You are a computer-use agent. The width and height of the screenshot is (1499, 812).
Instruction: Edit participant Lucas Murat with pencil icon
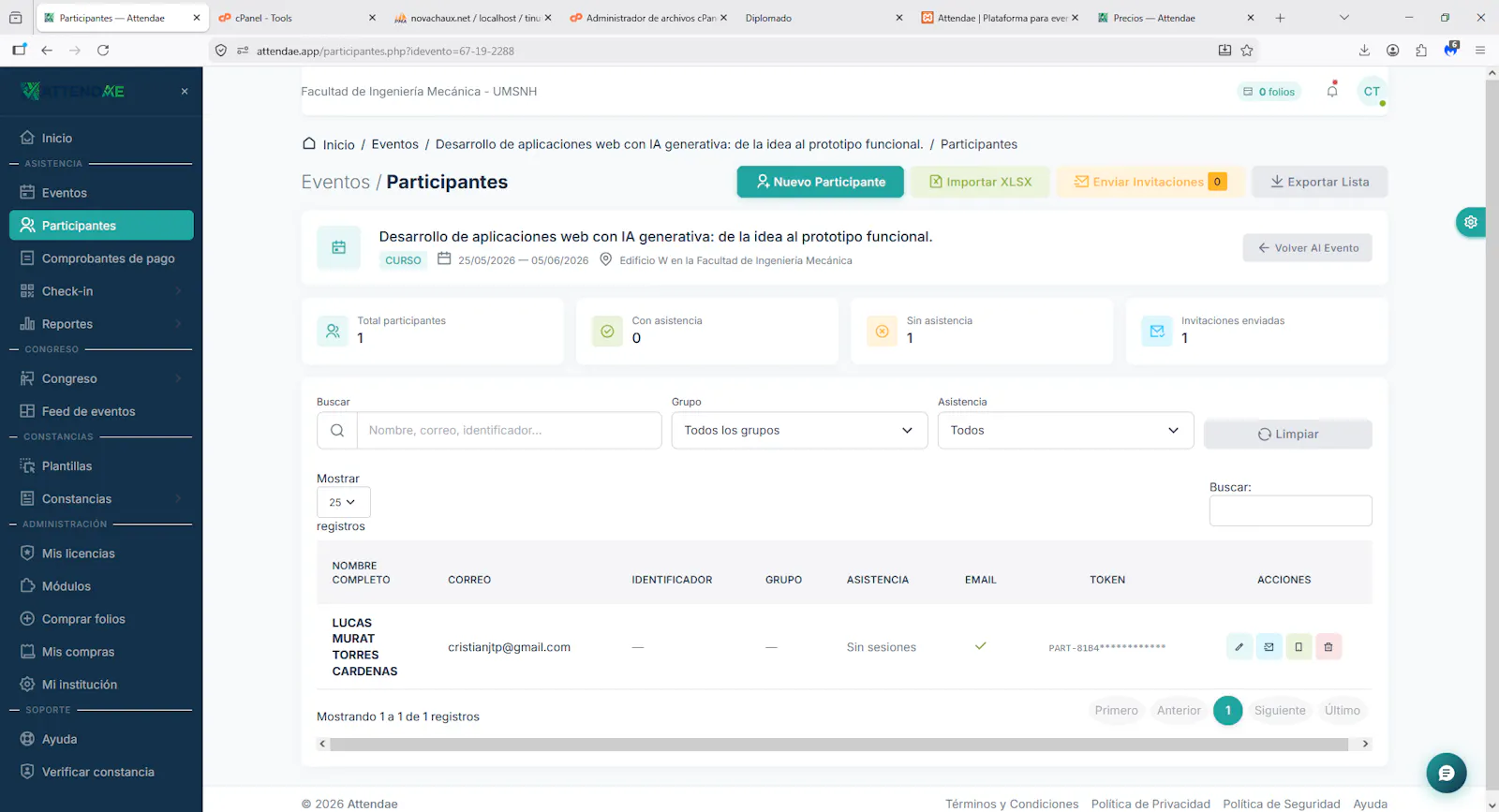(x=1239, y=647)
